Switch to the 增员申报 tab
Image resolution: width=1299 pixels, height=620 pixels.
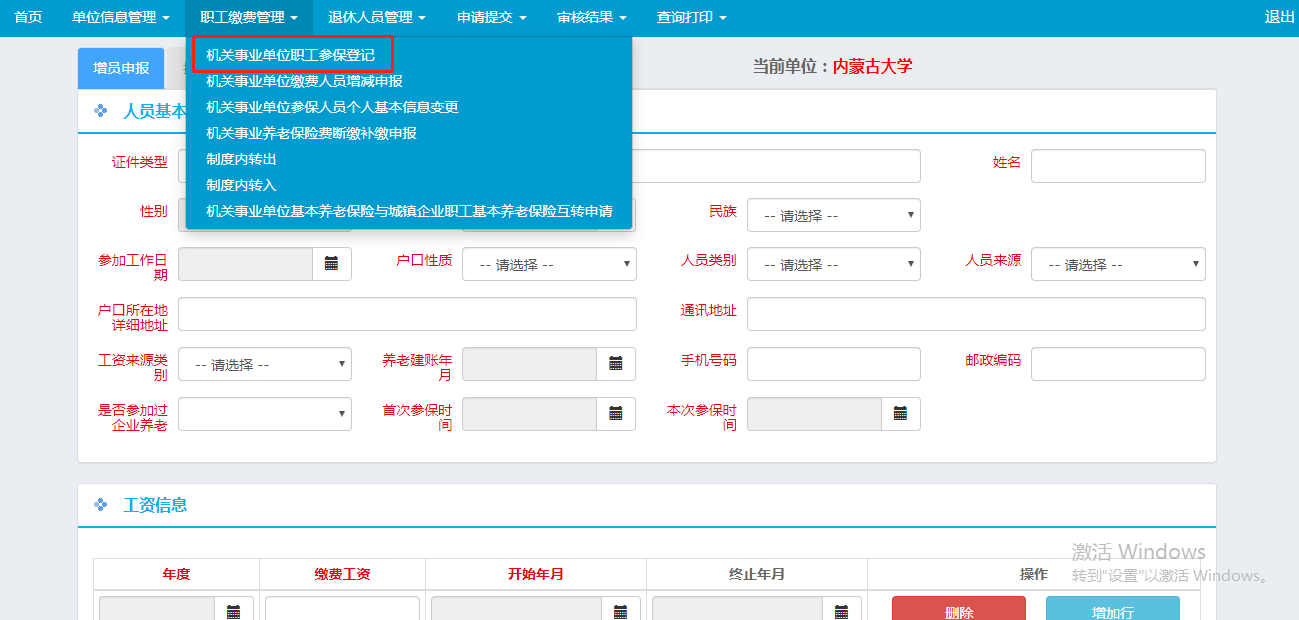coord(121,68)
